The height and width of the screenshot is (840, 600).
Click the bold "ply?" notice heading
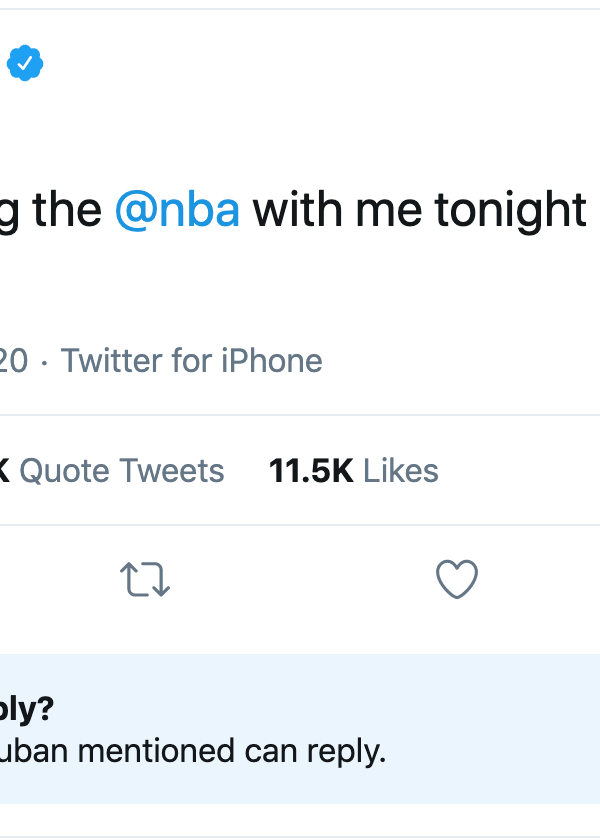click(x=27, y=709)
